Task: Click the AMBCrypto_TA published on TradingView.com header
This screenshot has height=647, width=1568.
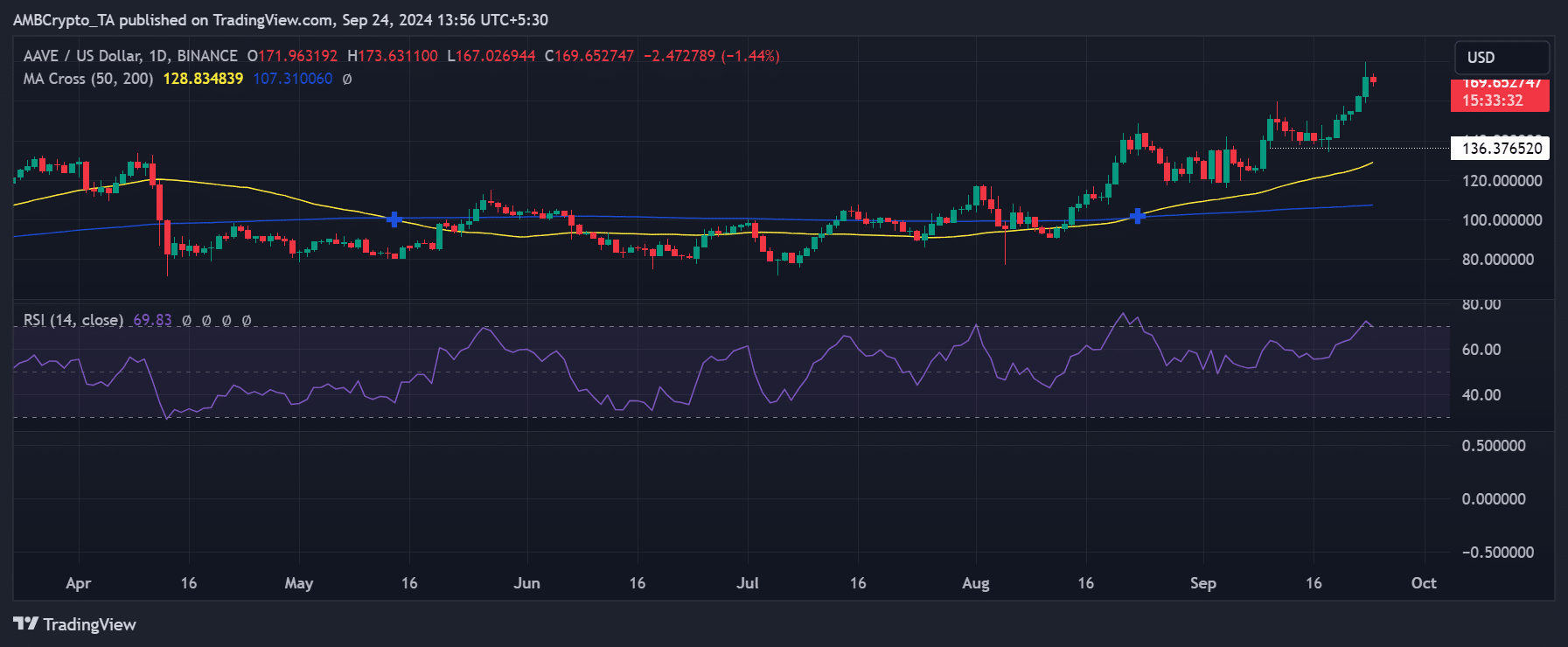Action: coord(280,19)
